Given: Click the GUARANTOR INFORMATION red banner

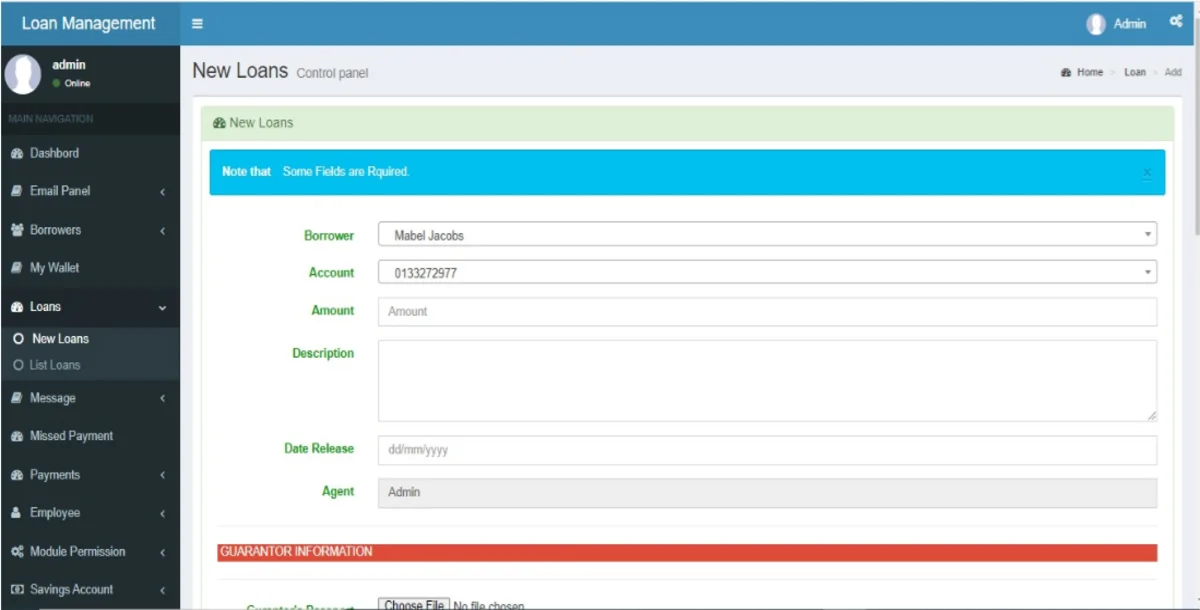Looking at the screenshot, I should tap(687, 552).
